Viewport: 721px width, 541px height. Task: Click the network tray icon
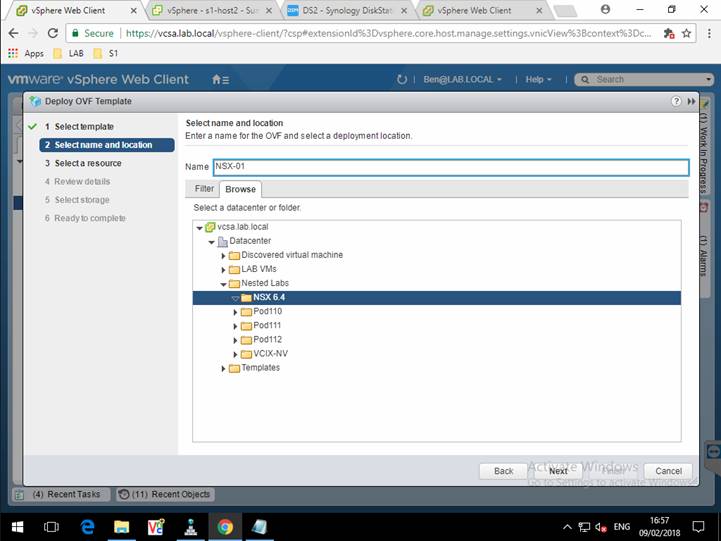[584, 527]
